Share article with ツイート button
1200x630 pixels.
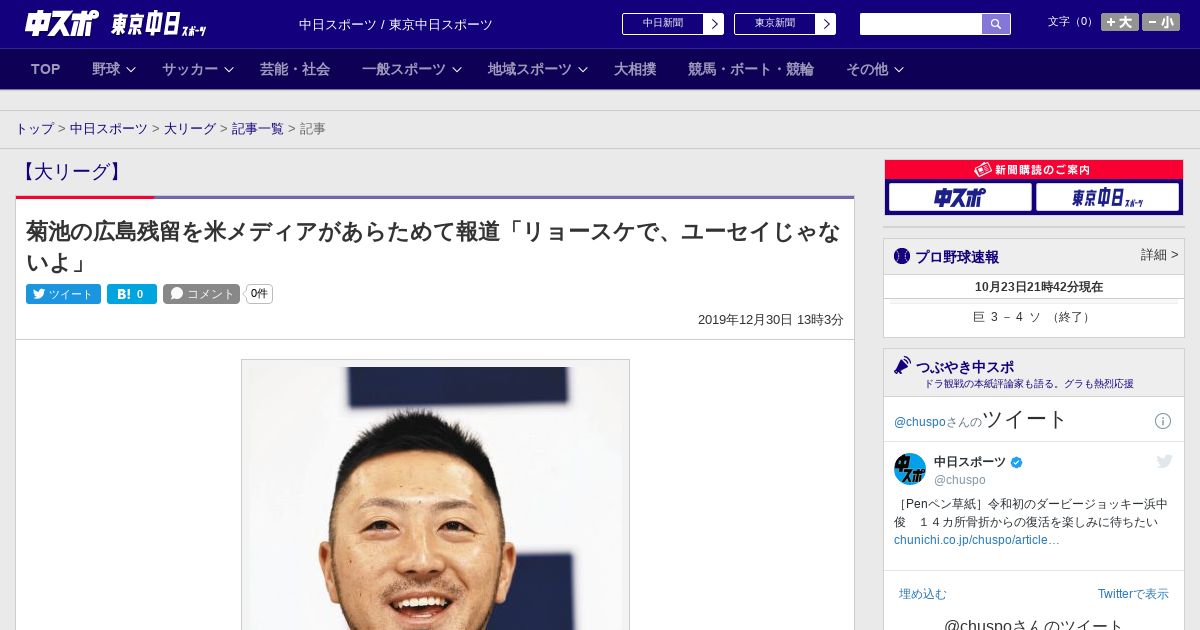(63, 294)
